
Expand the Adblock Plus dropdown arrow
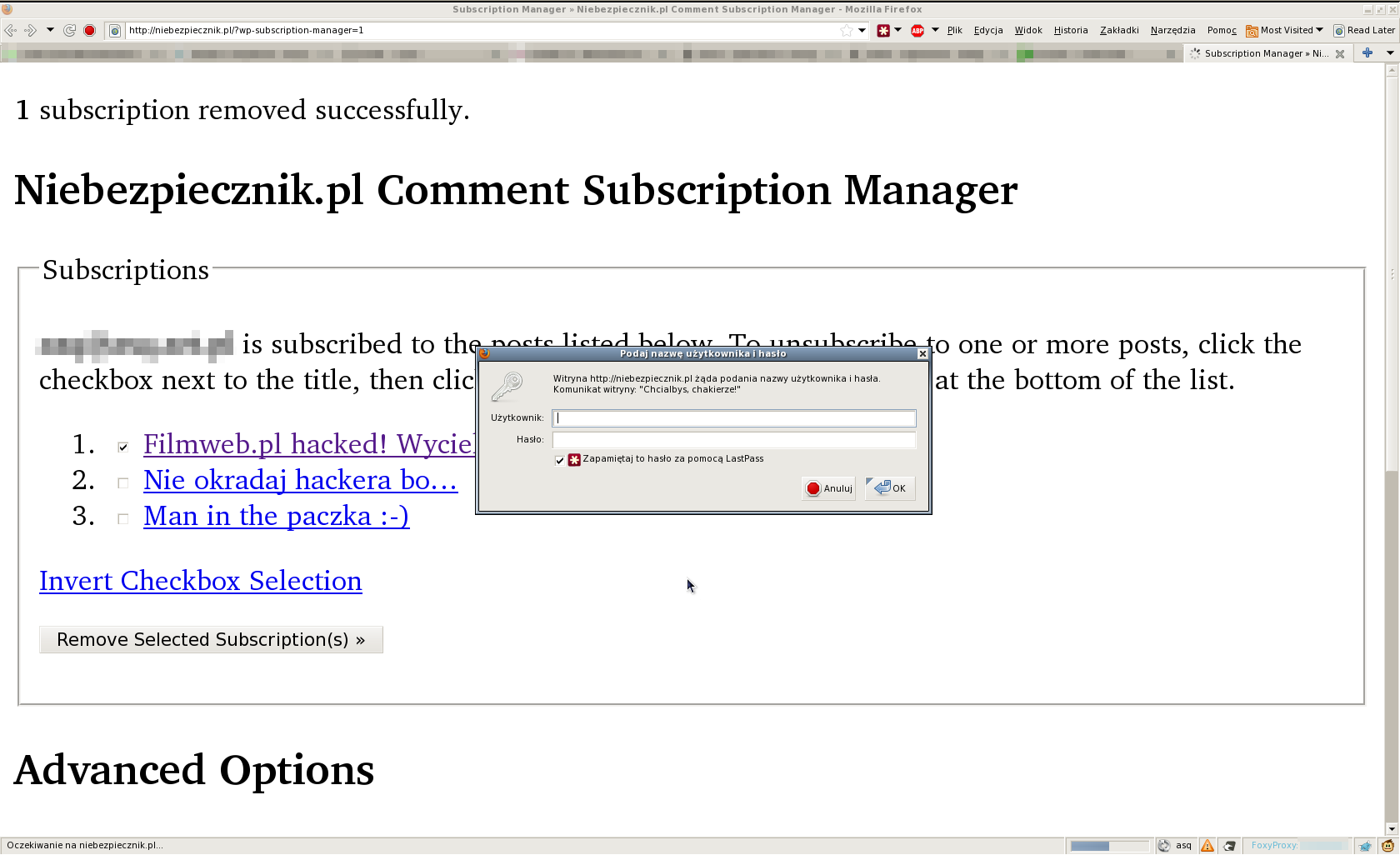coord(935,30)
